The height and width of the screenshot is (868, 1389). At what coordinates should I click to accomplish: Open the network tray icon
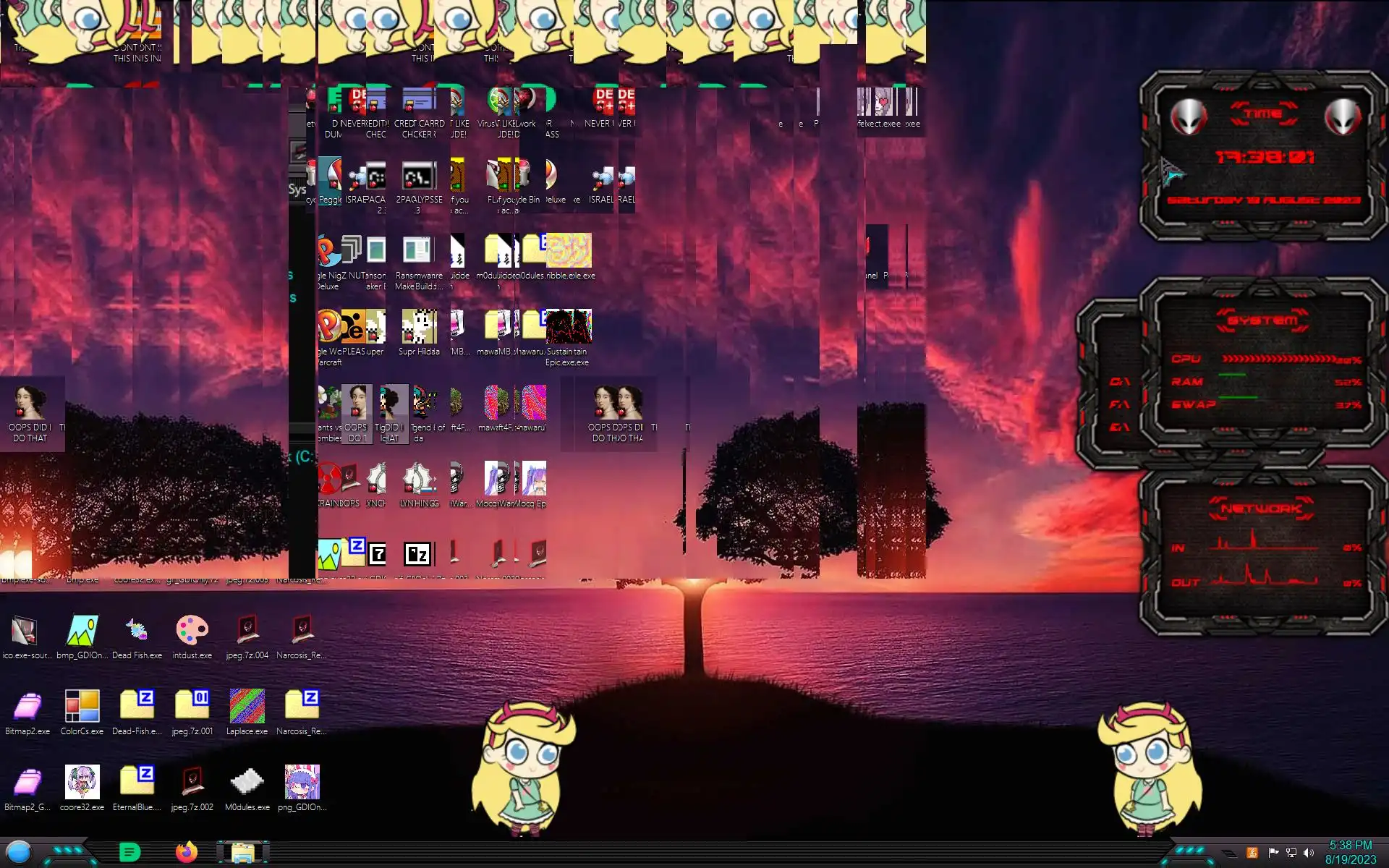coord(1291,853)
